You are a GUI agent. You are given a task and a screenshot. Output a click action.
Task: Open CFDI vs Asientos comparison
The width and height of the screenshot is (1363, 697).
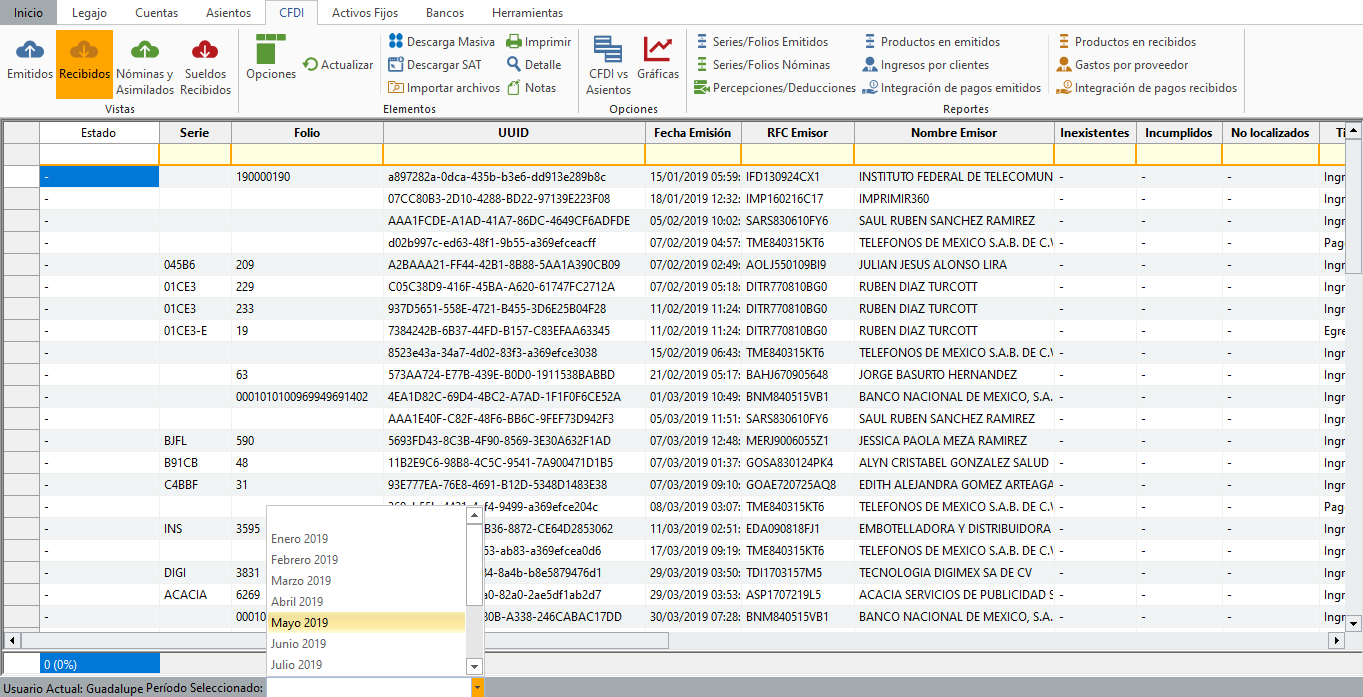(608, 64)
